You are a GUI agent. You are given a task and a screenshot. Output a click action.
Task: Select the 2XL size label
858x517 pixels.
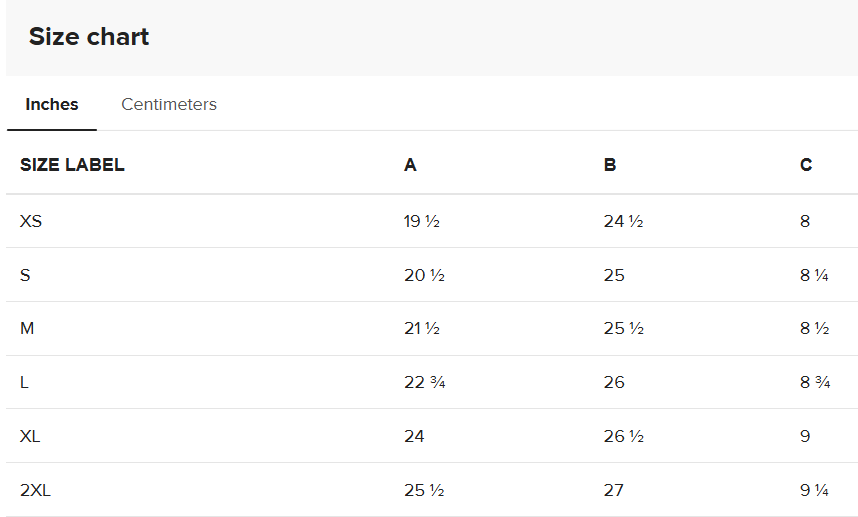click(x=35, y=490)
